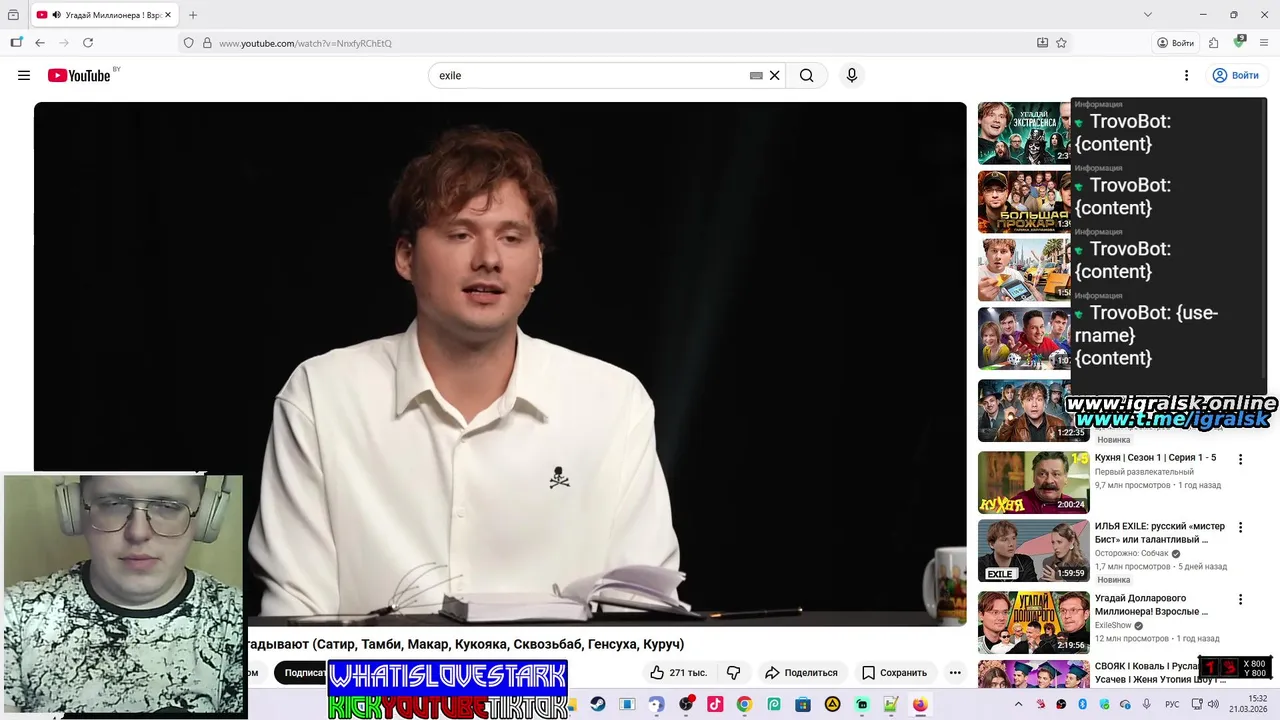Image resolution: width=1280 pixels, height=720 pixels.
Task: Show hidden tray icons chevron
Action: 1018,704
